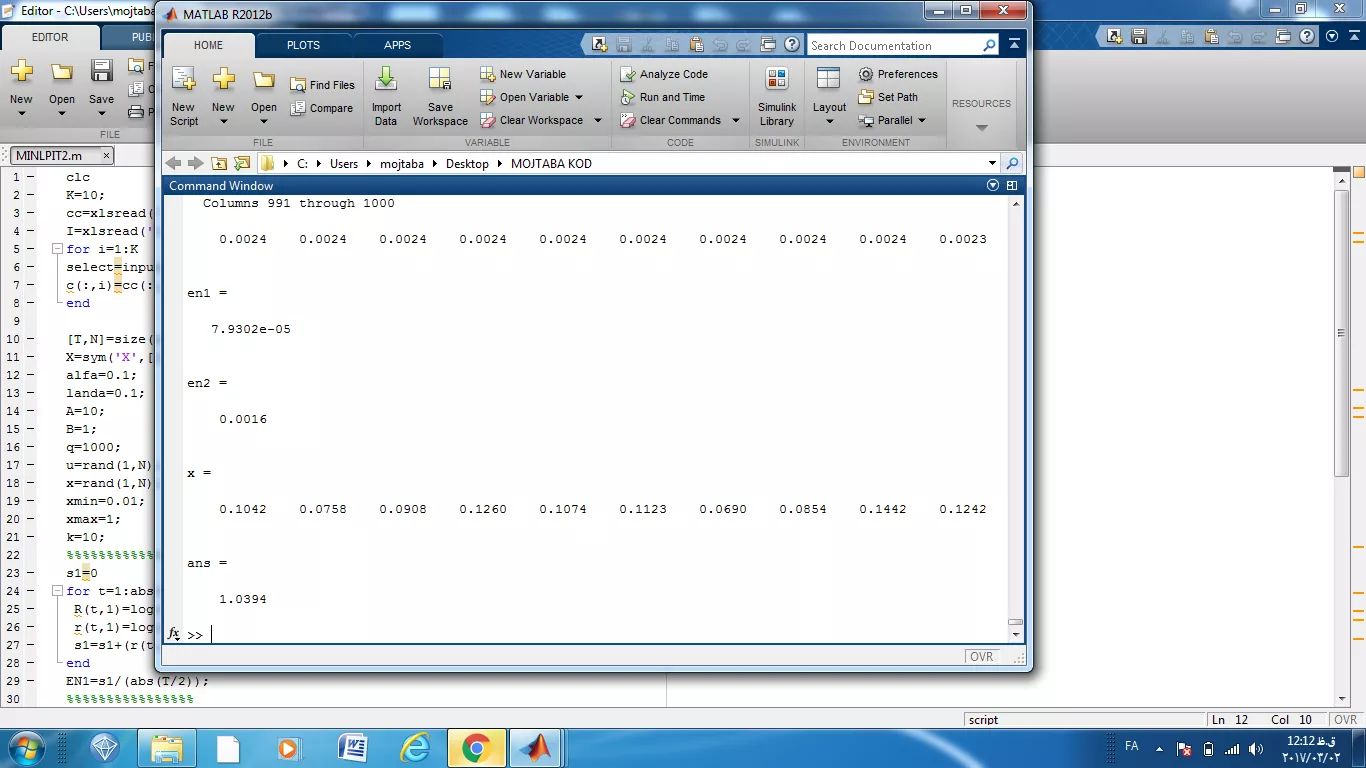Click the Find Files icon

pos(298,85)
